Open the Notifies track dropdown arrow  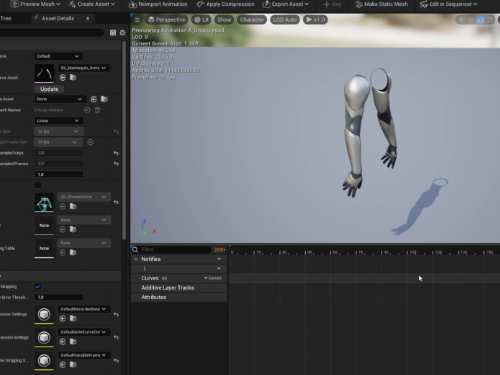point(219,259)
